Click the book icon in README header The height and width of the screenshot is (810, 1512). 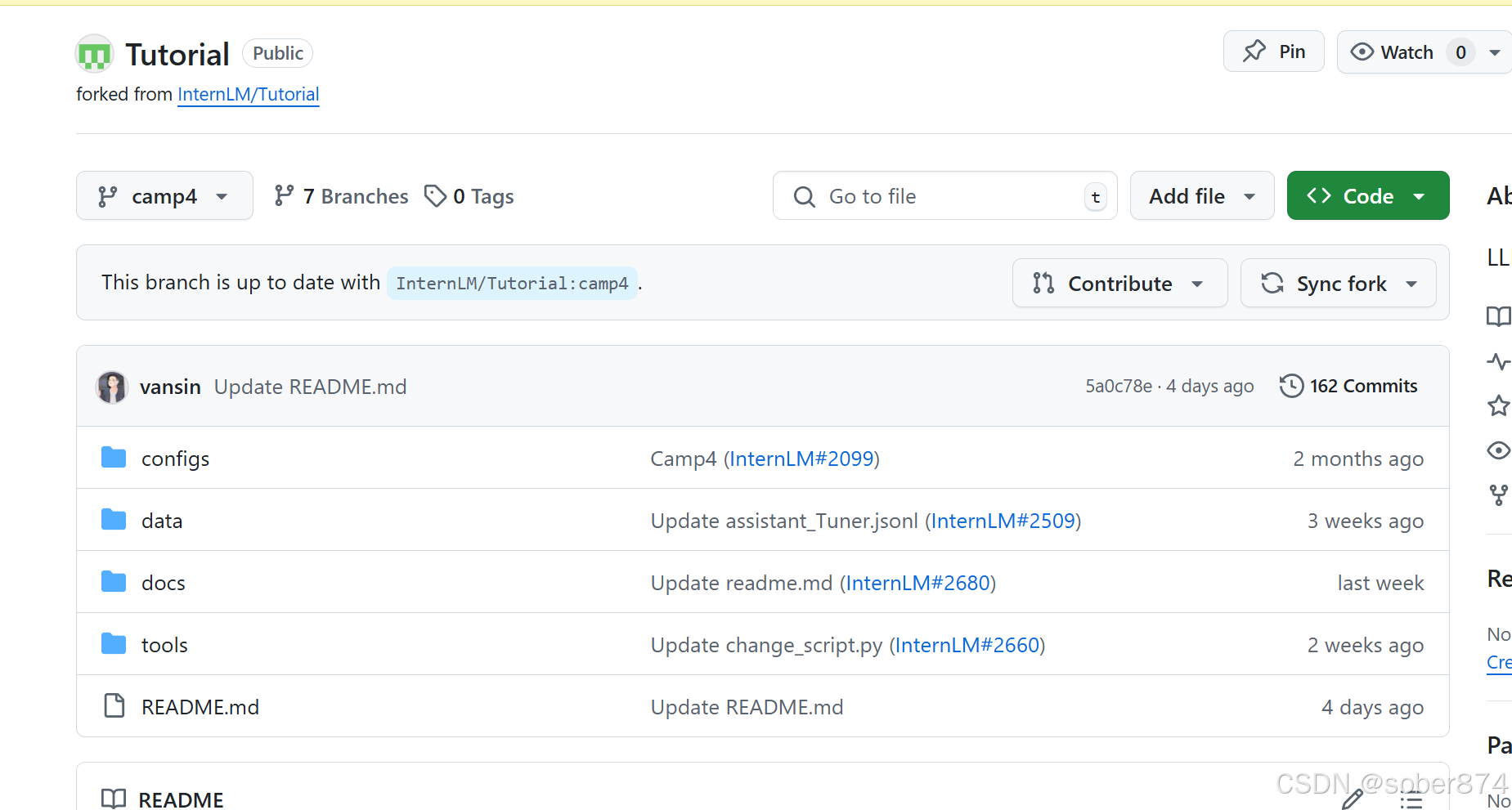coord(114,799)
